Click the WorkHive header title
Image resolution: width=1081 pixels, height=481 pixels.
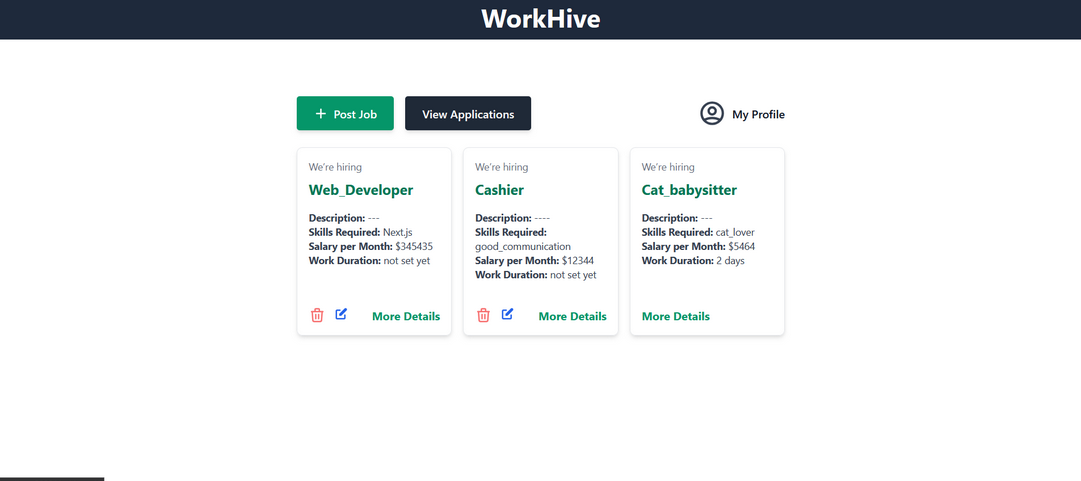tap(540, 19)
